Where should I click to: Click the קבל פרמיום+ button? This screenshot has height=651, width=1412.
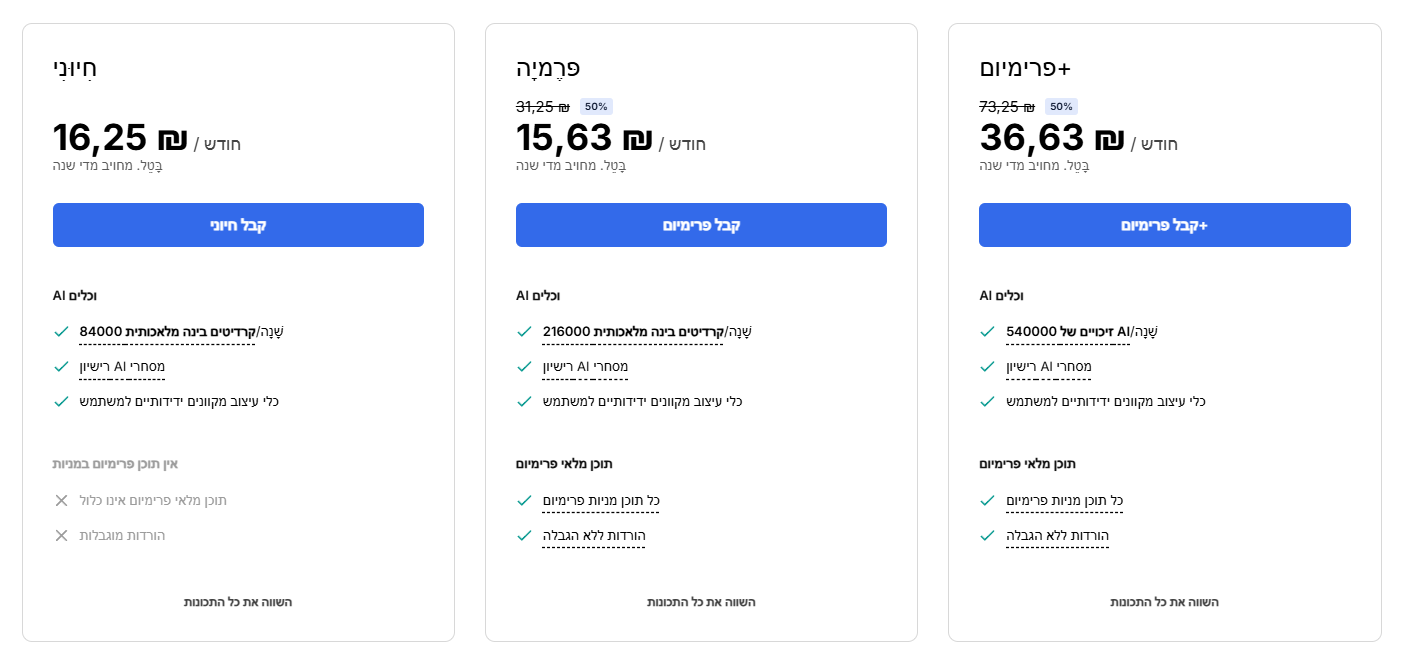click(1164, 225)
